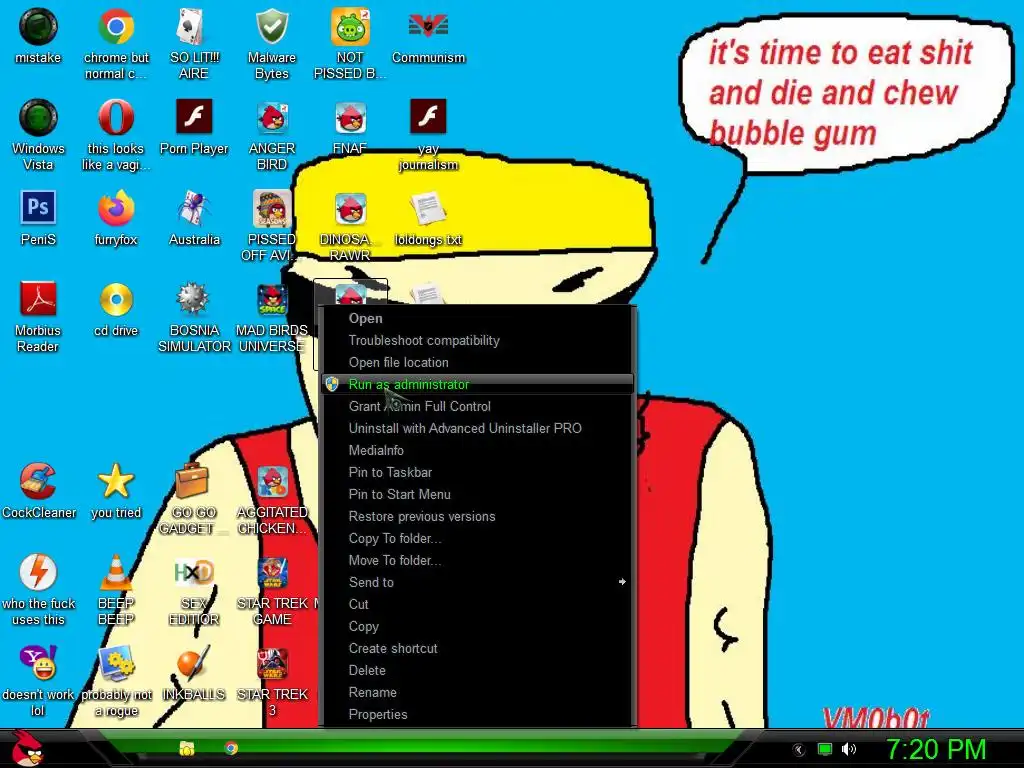Image resolution: width=1024 pixels, height=768 pixels.
Task: Select the 'PISSED OFF AVI' Seasons icon
Action: coord(272,209)
